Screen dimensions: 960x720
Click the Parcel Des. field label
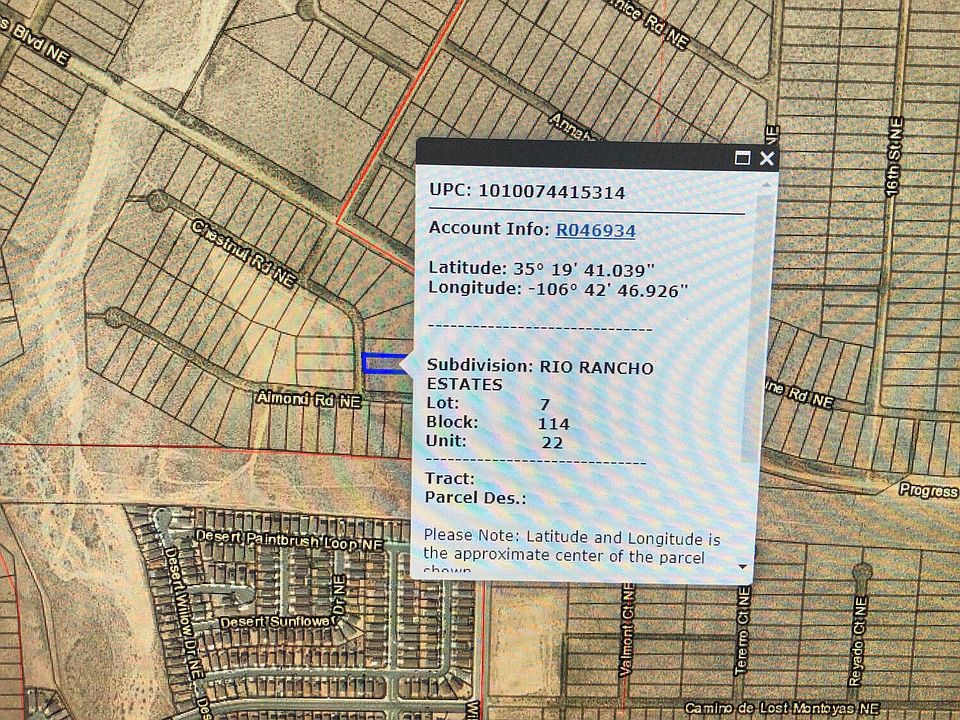click(x=476, y=498)
